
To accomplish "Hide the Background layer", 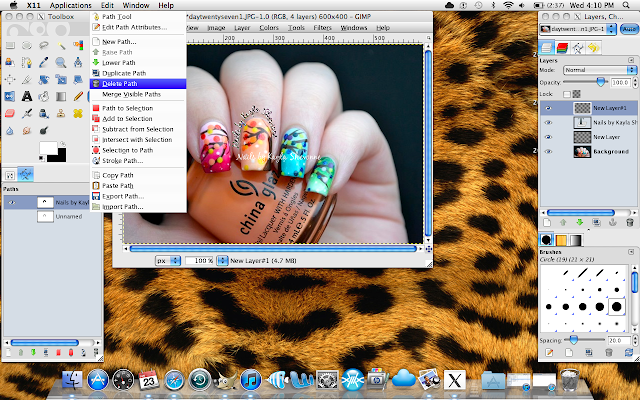I will 548,151.
